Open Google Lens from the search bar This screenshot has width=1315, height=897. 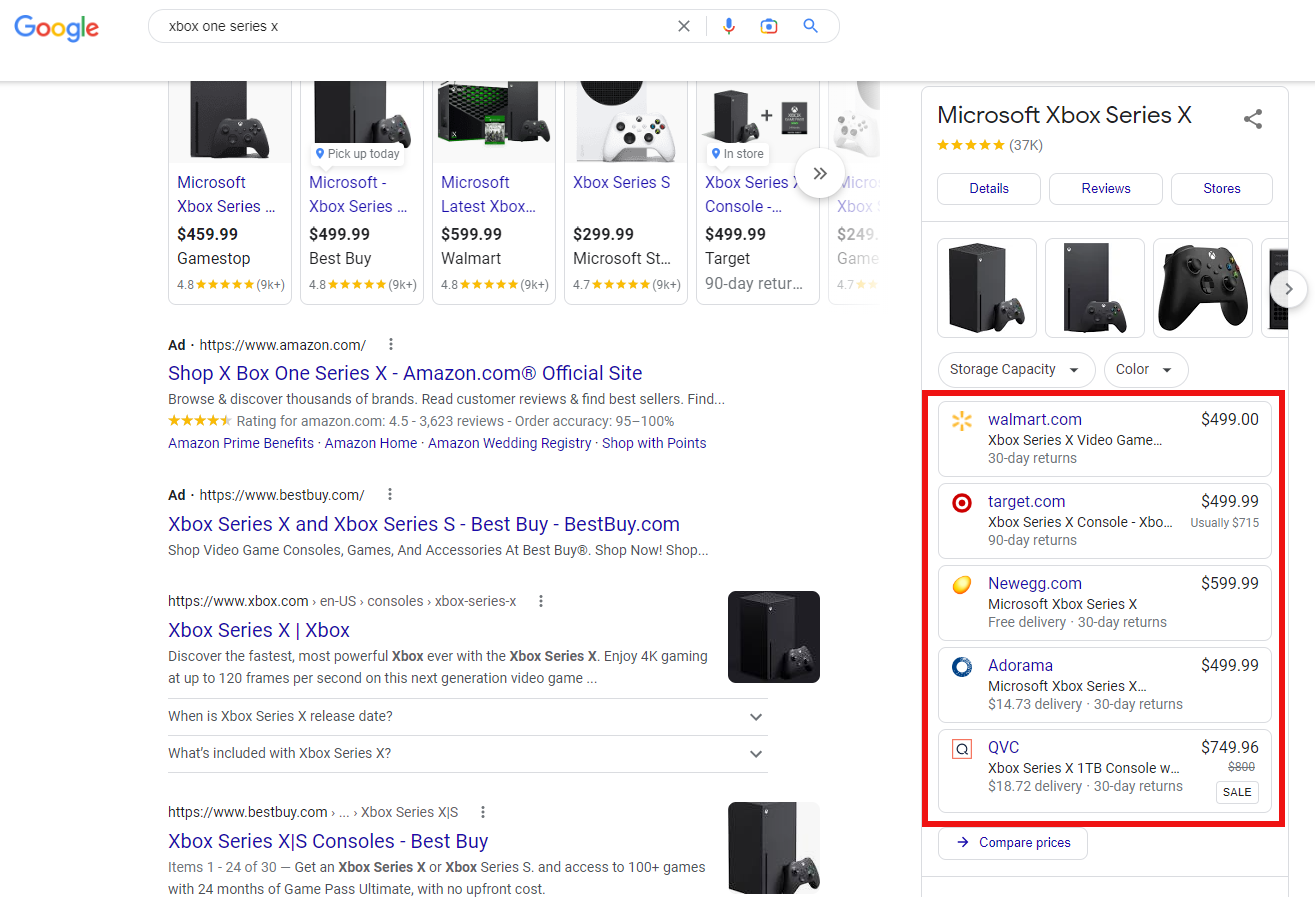pos(769,26)
